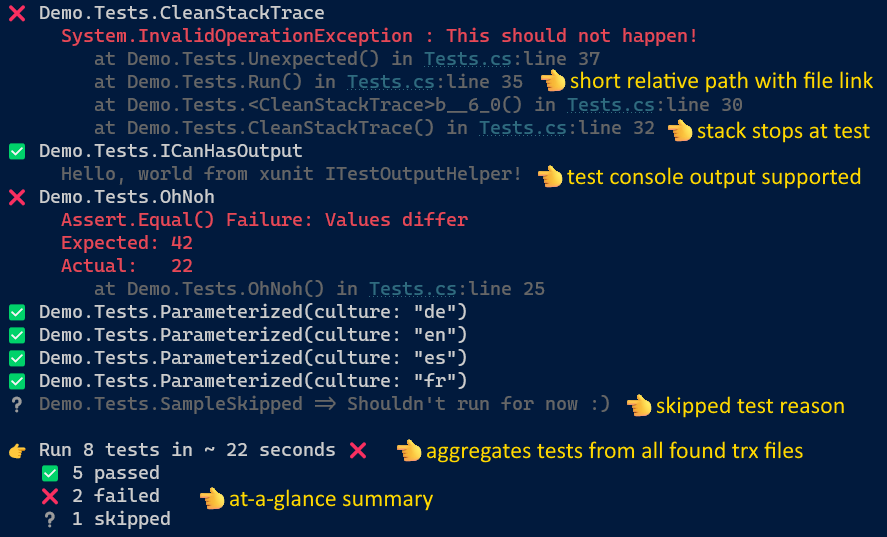Click red X icon beside Demo.Tests.CleanStackTrace
Image resolution: width=887 pixels, height=537 pixels.
16,14
